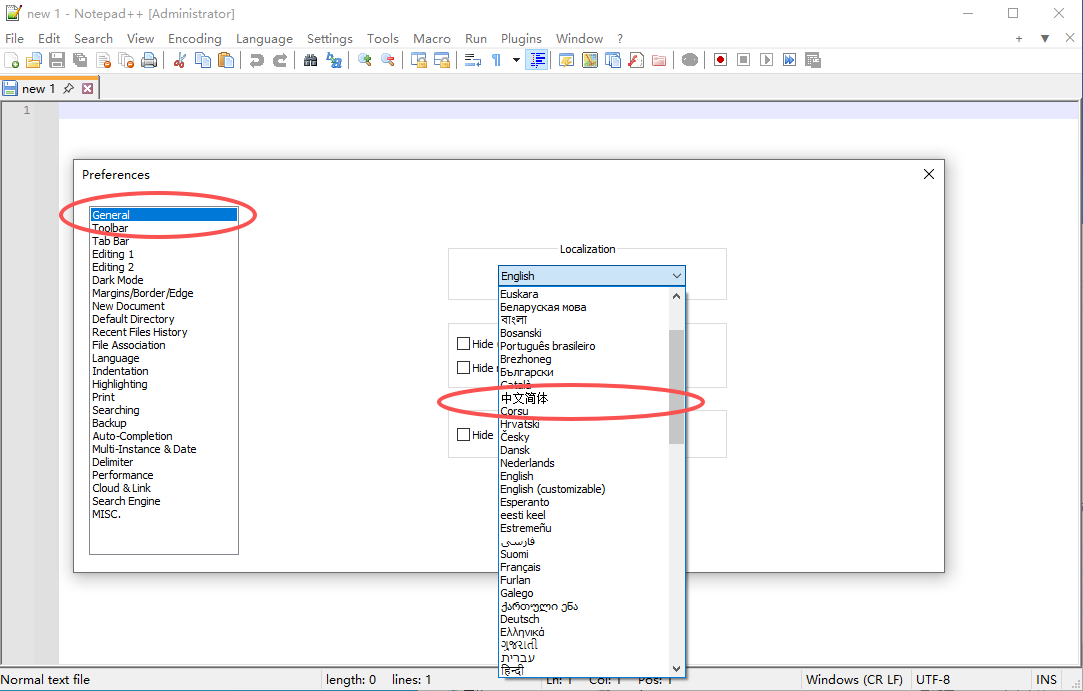
Task: Click the Print toolbar icon
Action: 149,60
